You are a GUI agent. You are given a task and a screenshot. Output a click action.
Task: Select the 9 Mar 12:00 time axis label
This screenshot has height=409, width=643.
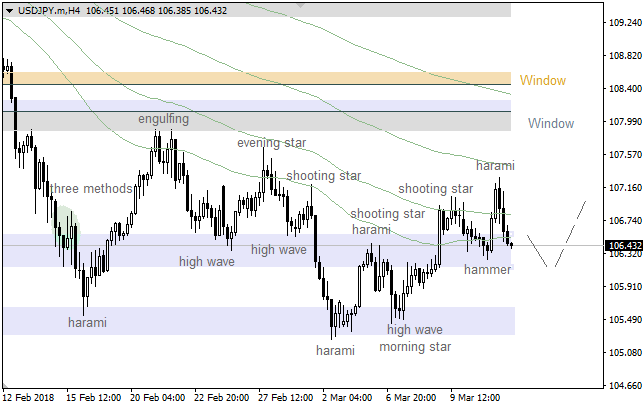click(473, 397)
